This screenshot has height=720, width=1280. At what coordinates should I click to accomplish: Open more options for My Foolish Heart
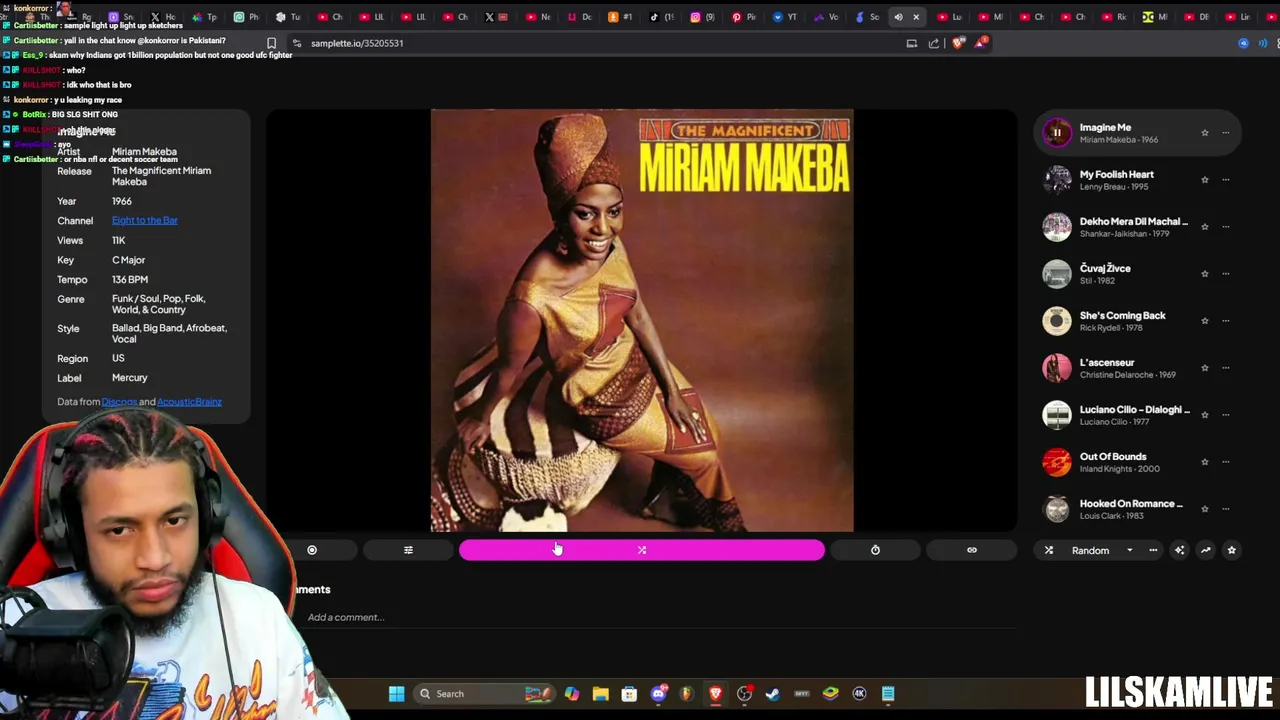pyautogui.click(x=1226, y=180)
